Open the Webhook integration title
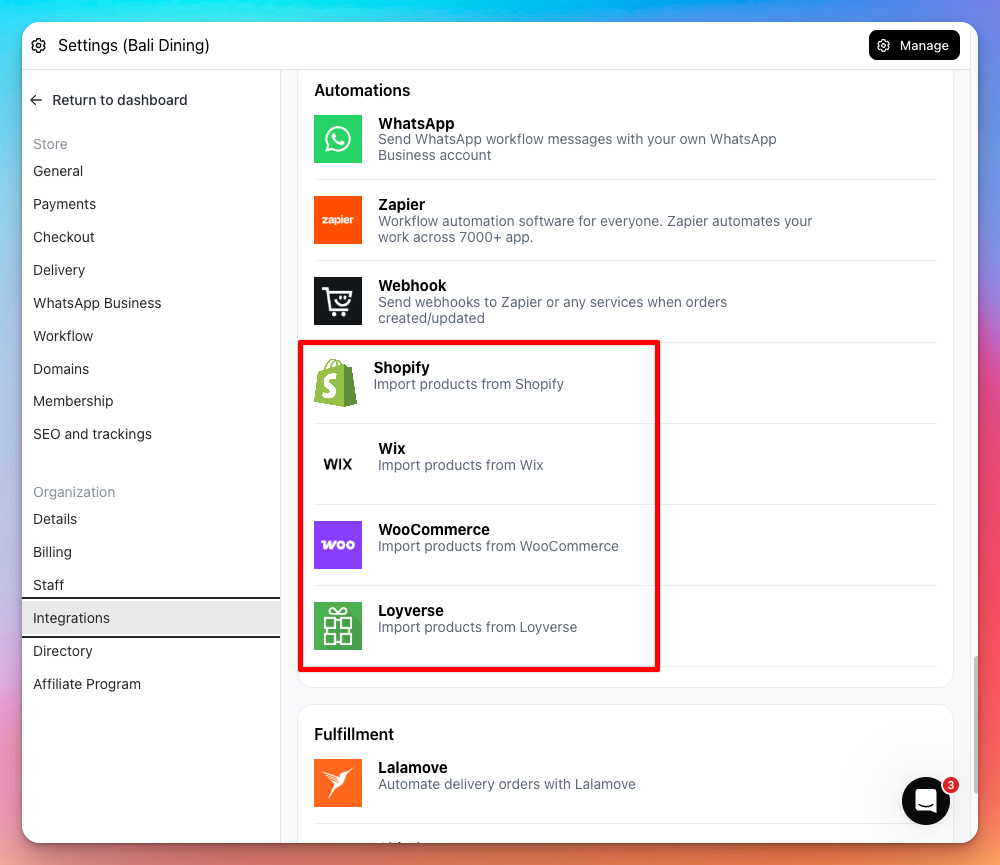This screenshot has height=865, width=1000. pyautogui.click(x=412, y=286)
